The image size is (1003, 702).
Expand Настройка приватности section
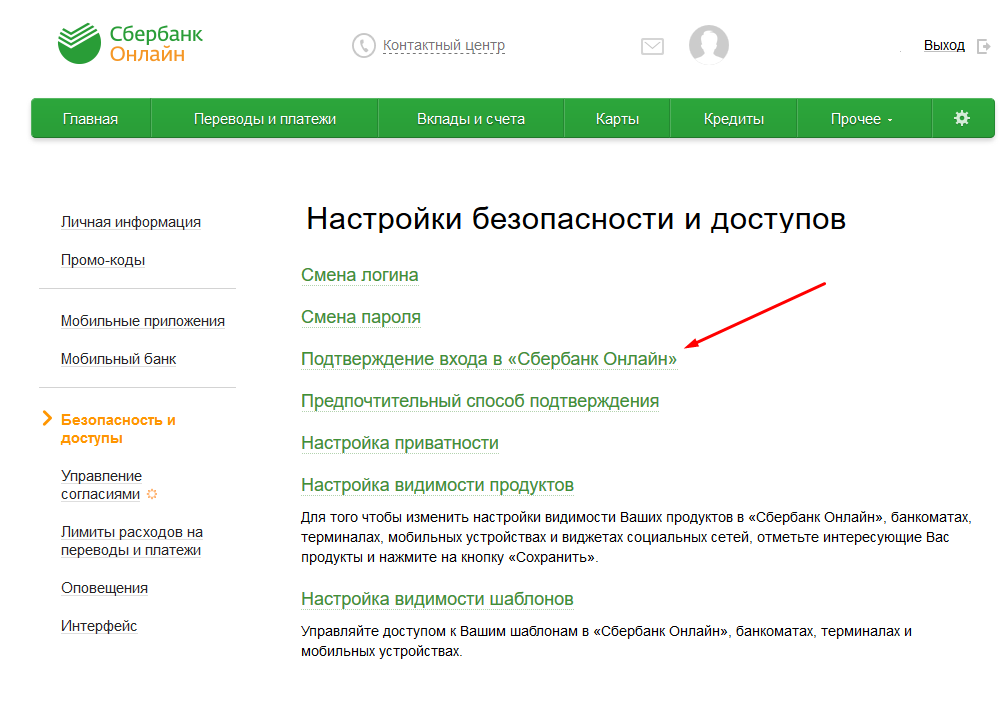pos(400,443)
